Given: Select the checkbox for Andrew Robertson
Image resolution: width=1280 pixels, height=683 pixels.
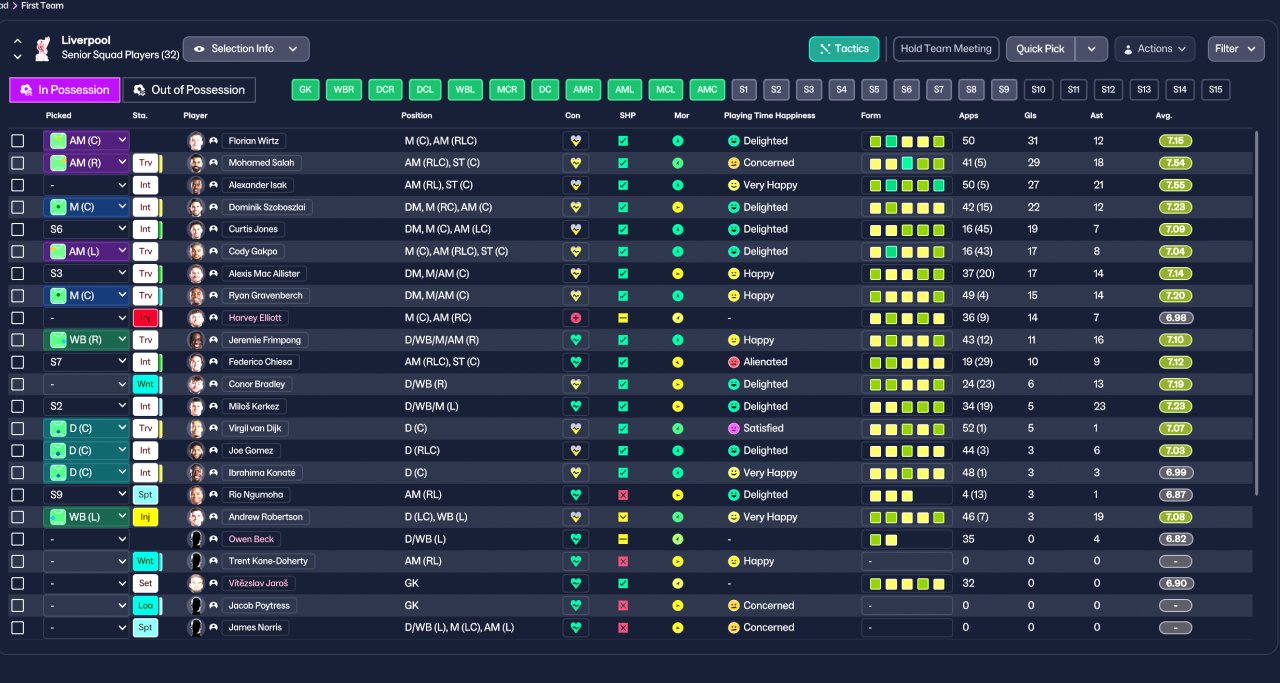Looking at the screenshot, I should coord(17,517).
